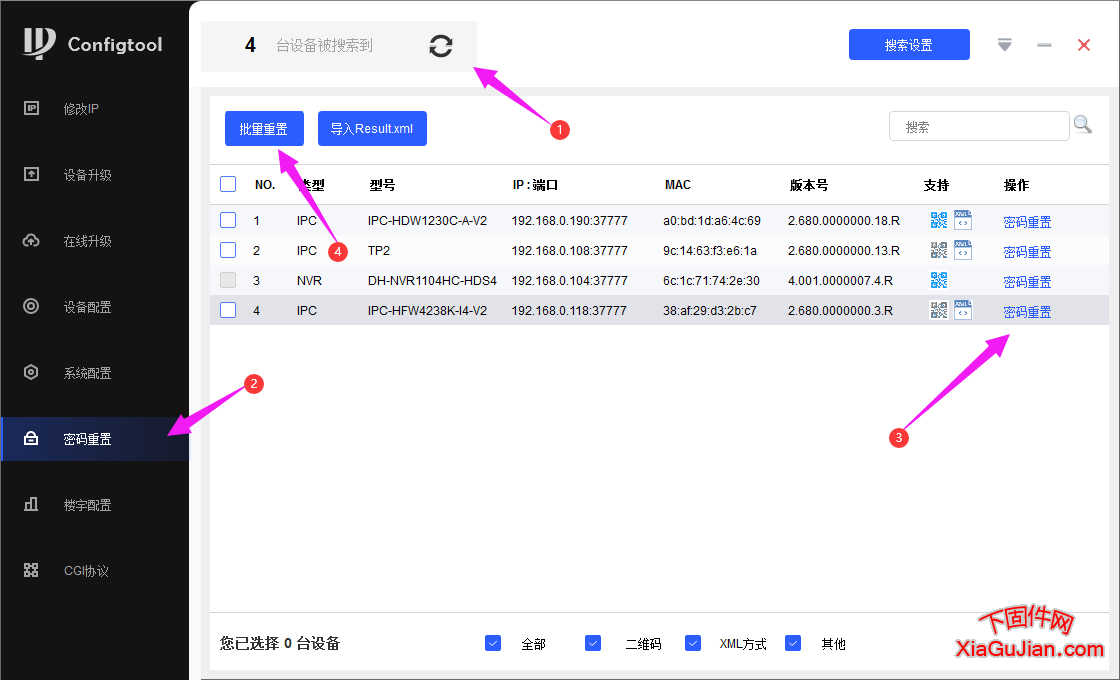Image resolution: width=1120 pixels, height=680 pixels.
Task: Uncheck the 其他 filter checkbox
Action: 793,643
